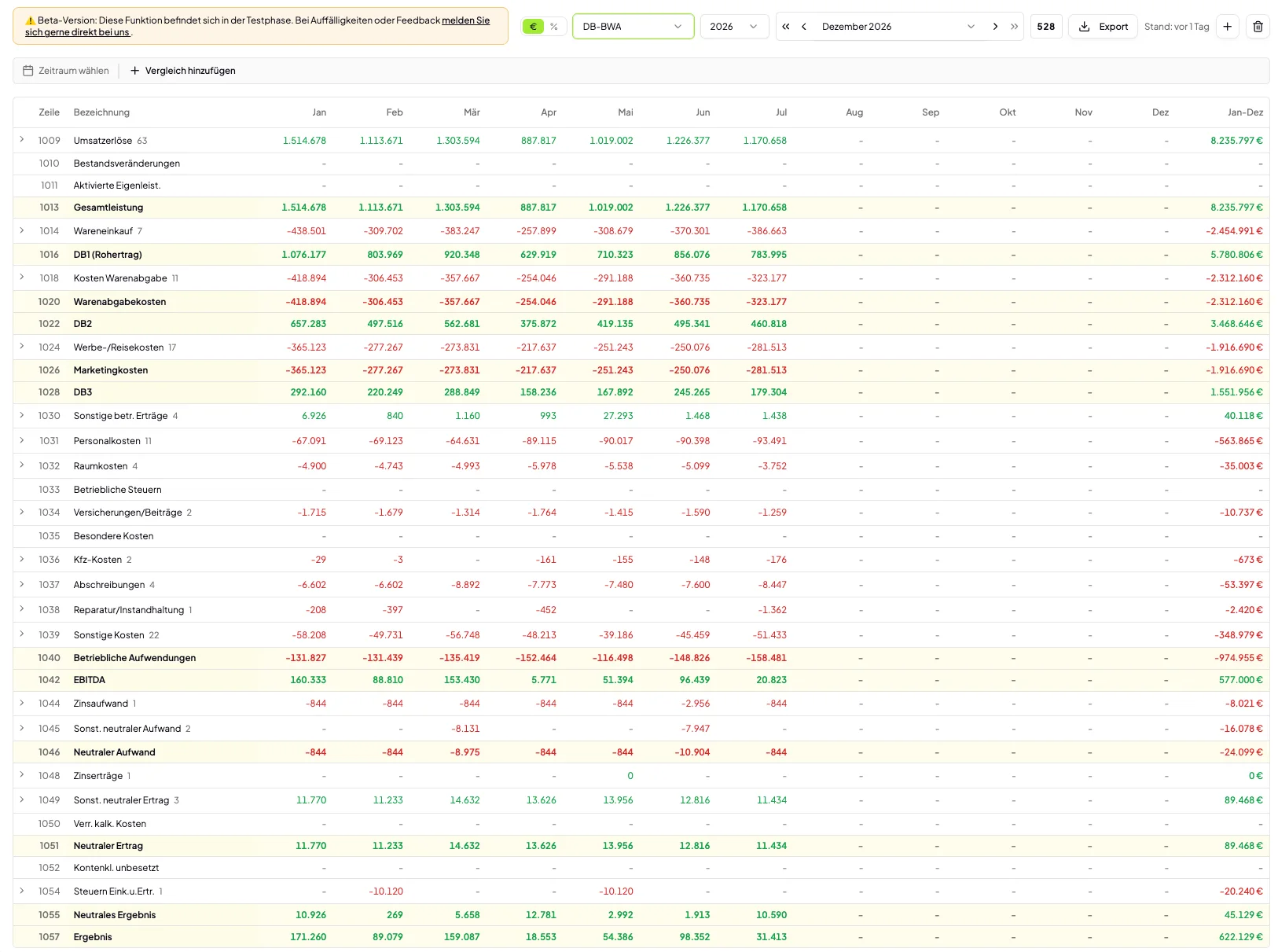The width and height of the screenshot is (1278, 952).
Task: Expand the Zinserträge row
Action: (x=22, y=775)
